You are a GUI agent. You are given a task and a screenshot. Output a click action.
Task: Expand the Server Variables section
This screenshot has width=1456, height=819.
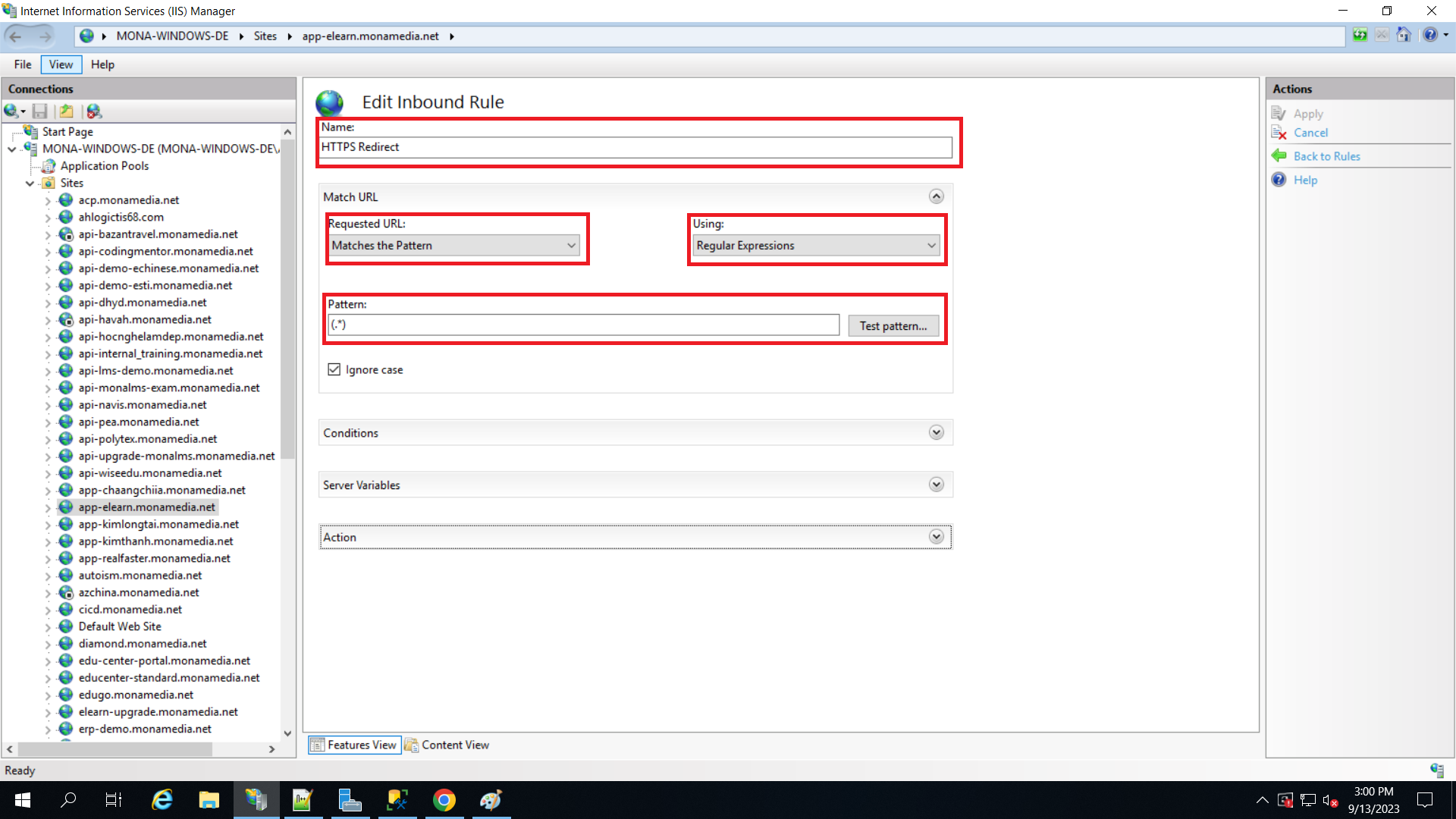937,485
